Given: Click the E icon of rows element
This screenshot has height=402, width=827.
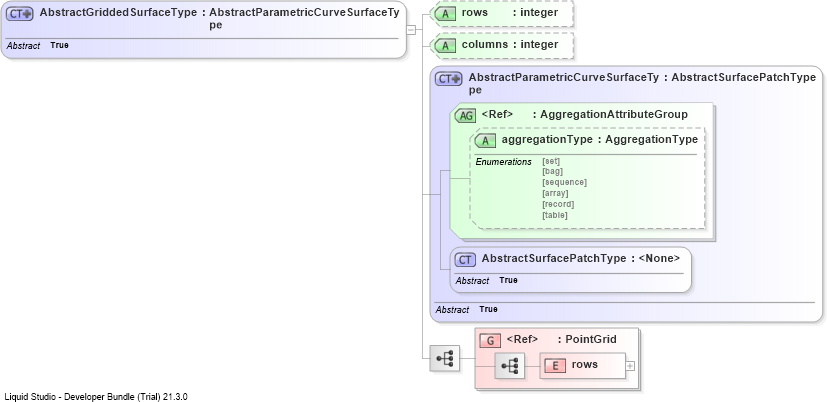Looking at the screenshot, I should (x=555, y=365).
